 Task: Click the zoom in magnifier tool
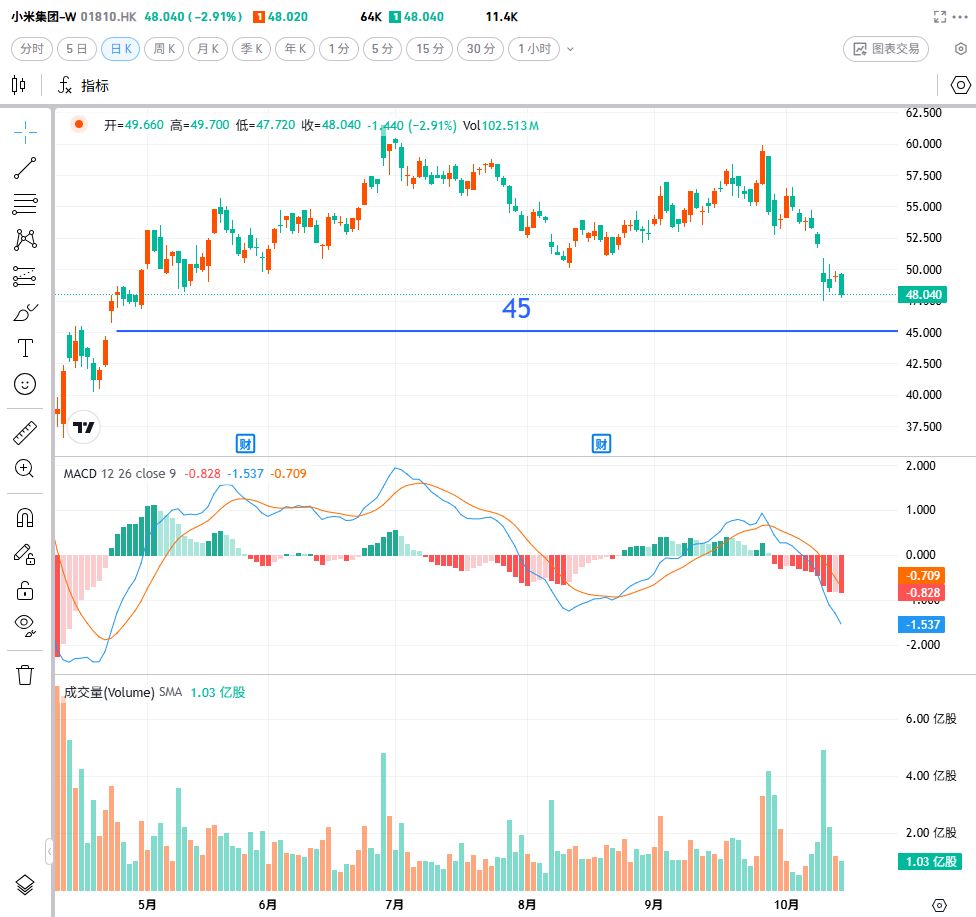[25, 468]
